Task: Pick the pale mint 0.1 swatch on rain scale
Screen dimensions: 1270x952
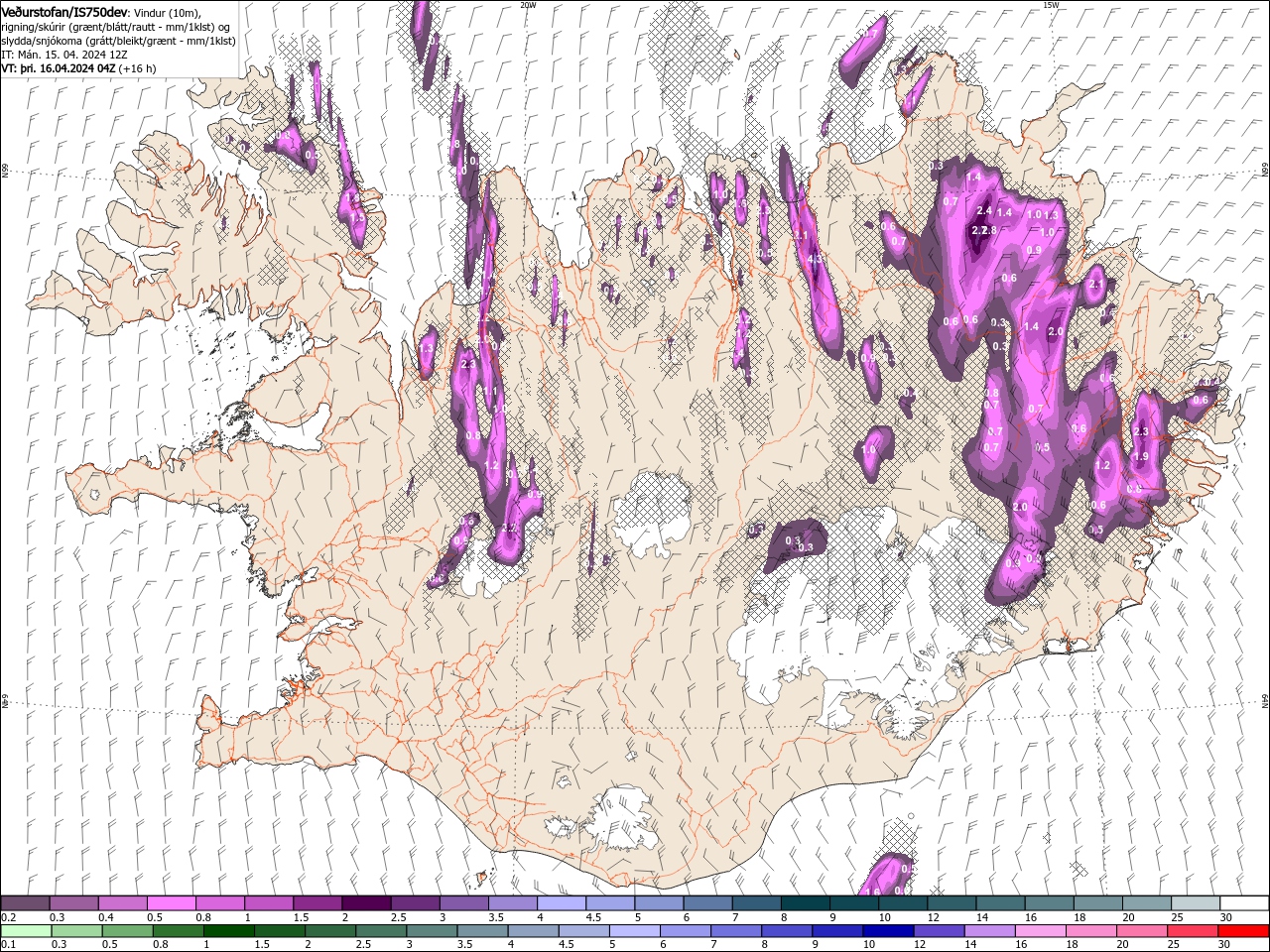Action: [x=26, y=931]
